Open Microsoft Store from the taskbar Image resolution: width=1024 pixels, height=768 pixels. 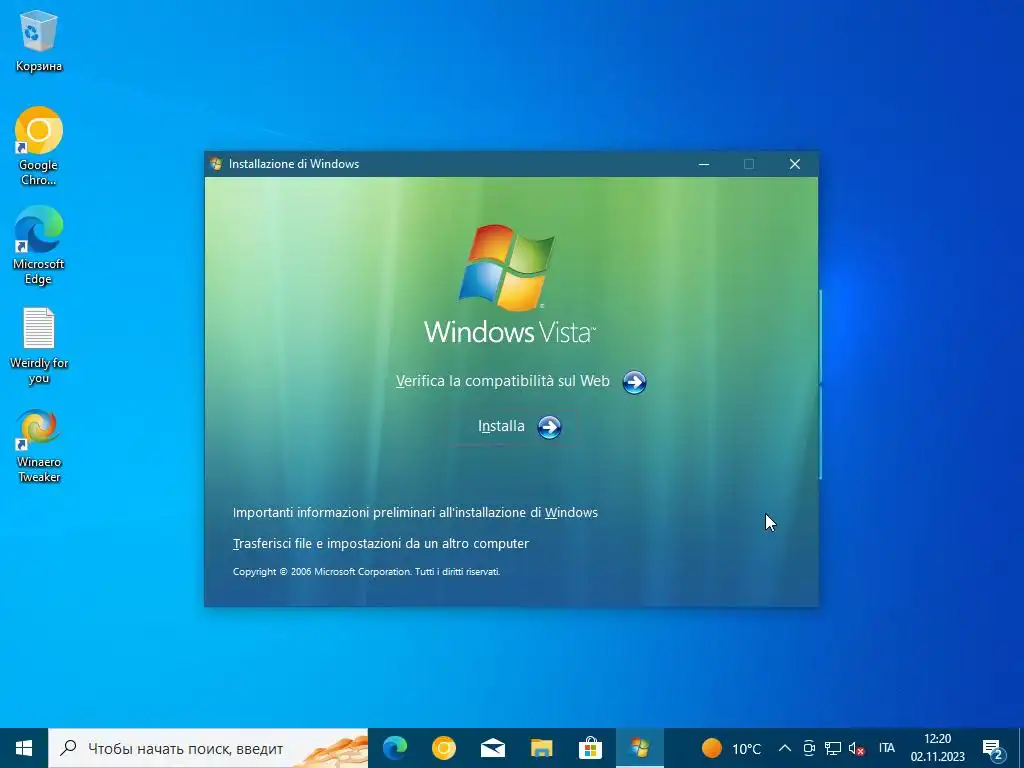[590, 748]
